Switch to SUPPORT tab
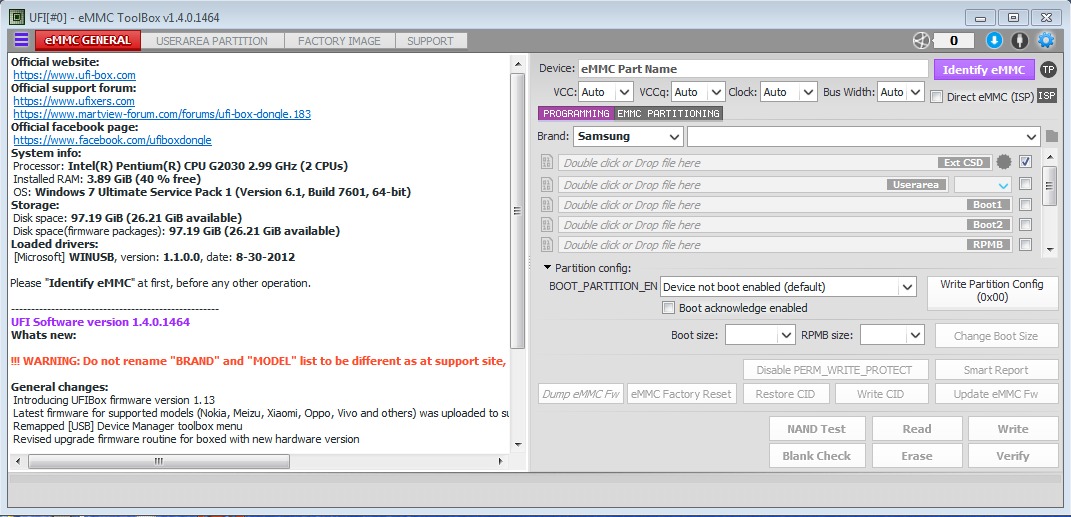Viewport: 1071px width, 517px height. tap(430, 41)
